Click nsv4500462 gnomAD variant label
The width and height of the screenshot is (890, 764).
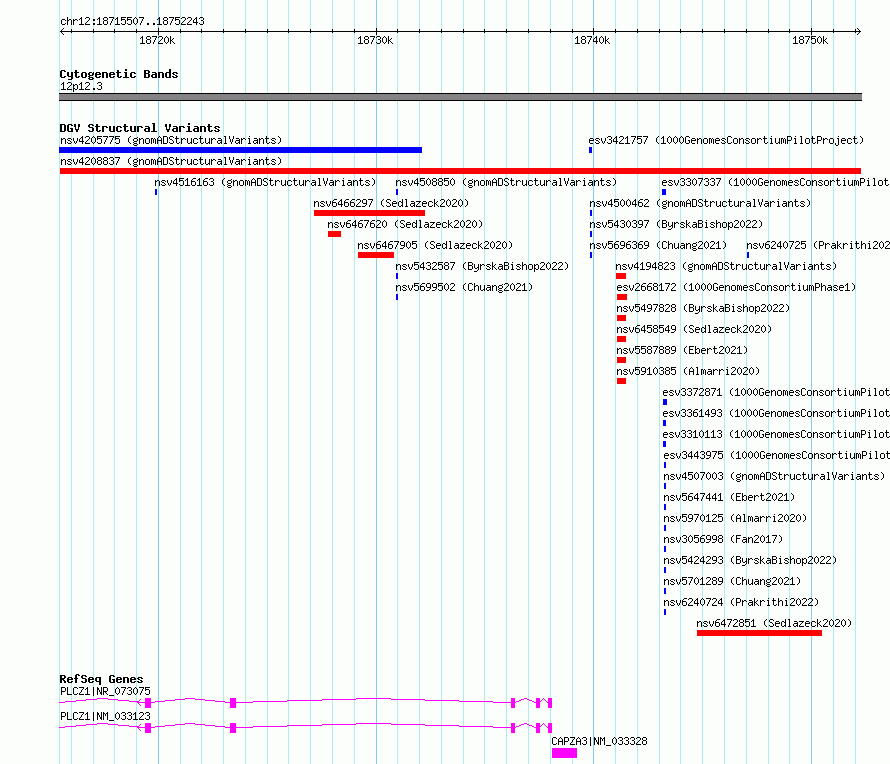(700, 203)
